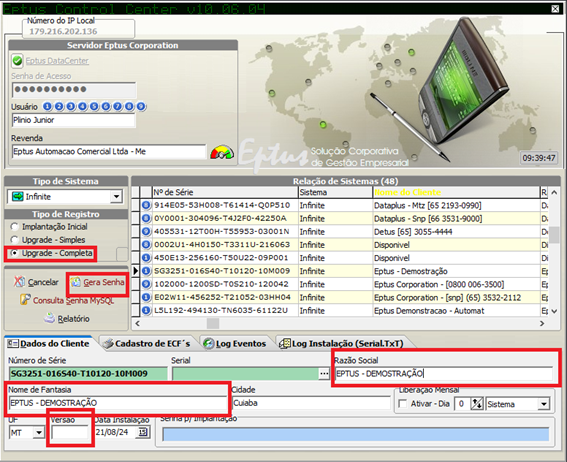Switch to Dados do Cliente tab

[49, 343]
